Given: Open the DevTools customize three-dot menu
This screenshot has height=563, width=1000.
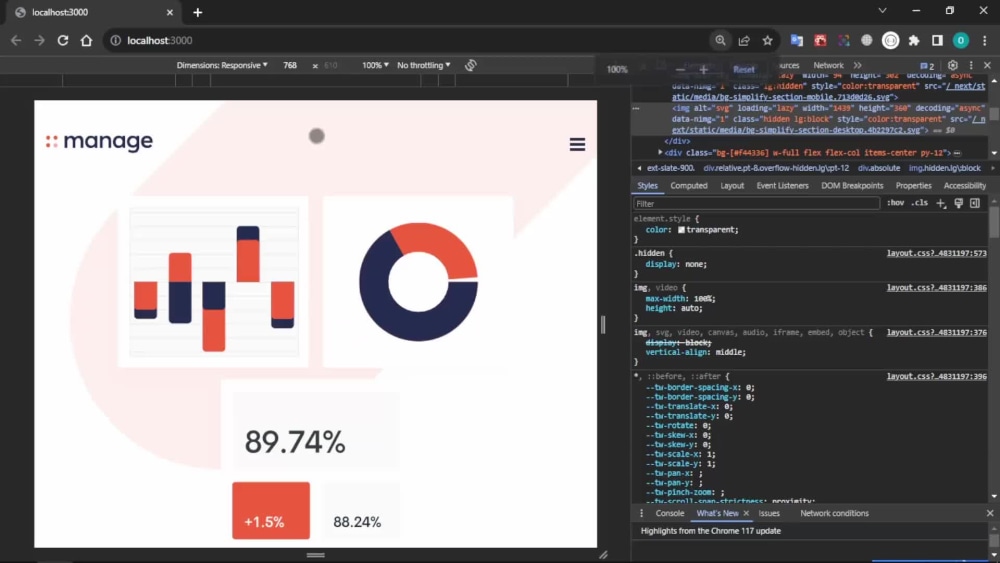Looking at the screenshot, I should tap(971, 65).
